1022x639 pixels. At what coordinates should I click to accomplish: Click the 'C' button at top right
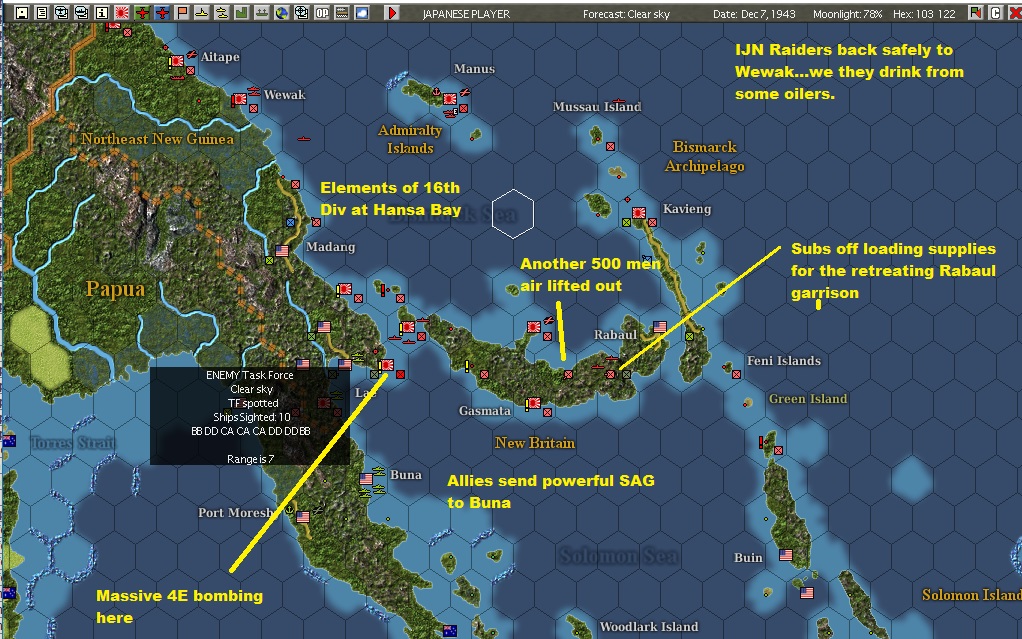(x=995, y=12)
